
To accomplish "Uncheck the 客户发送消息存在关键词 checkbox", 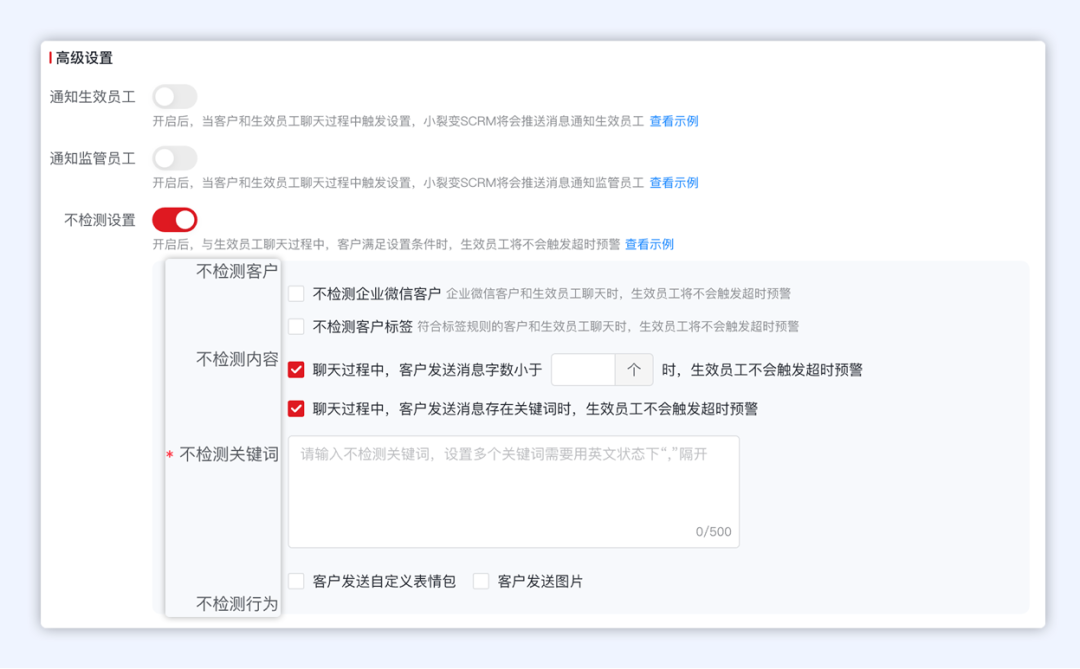I will (296, 409).
